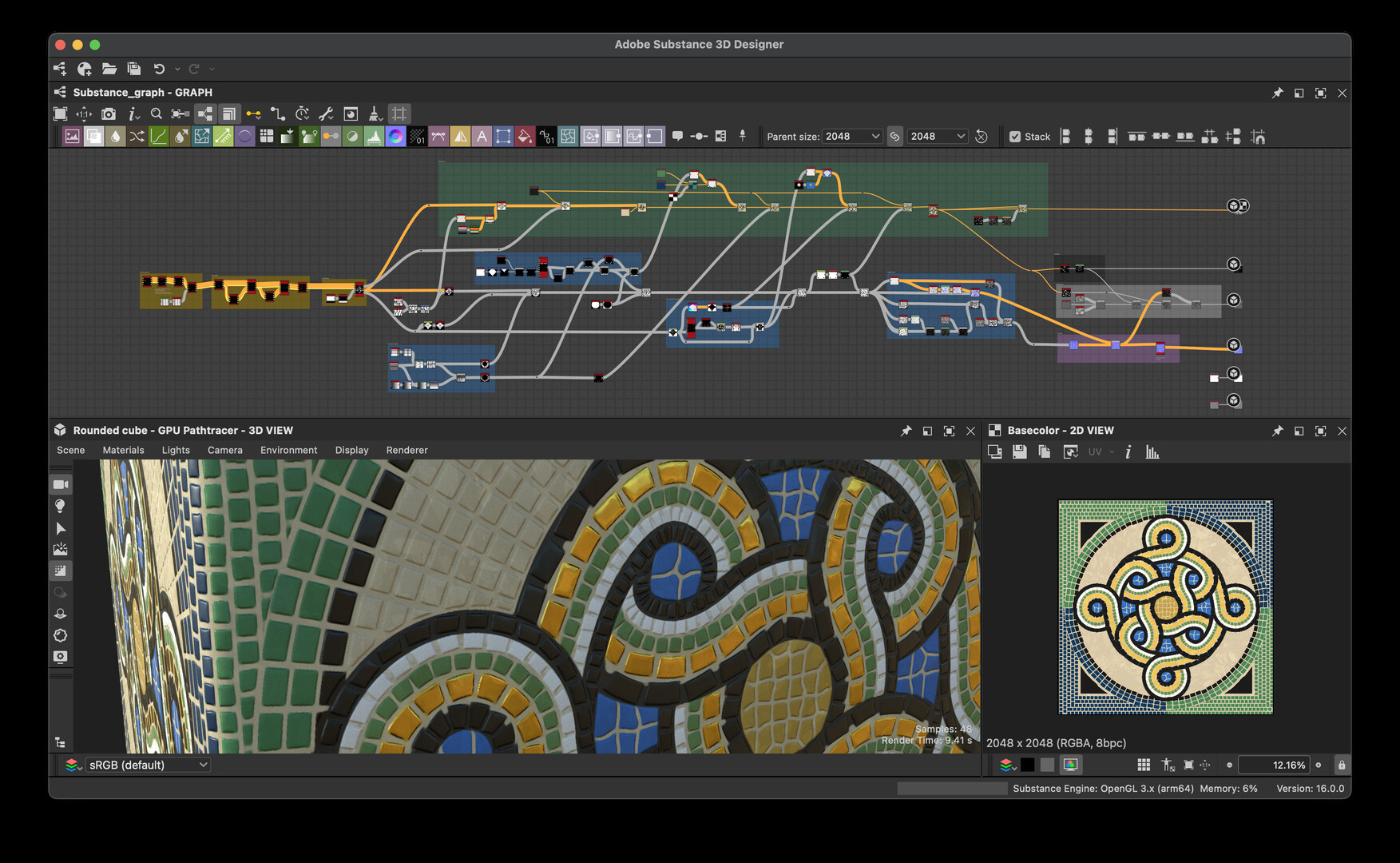Click the camera screenshot icon in graph toolbar
This screenshot has height=863, width=1400.
pos(109,114)
